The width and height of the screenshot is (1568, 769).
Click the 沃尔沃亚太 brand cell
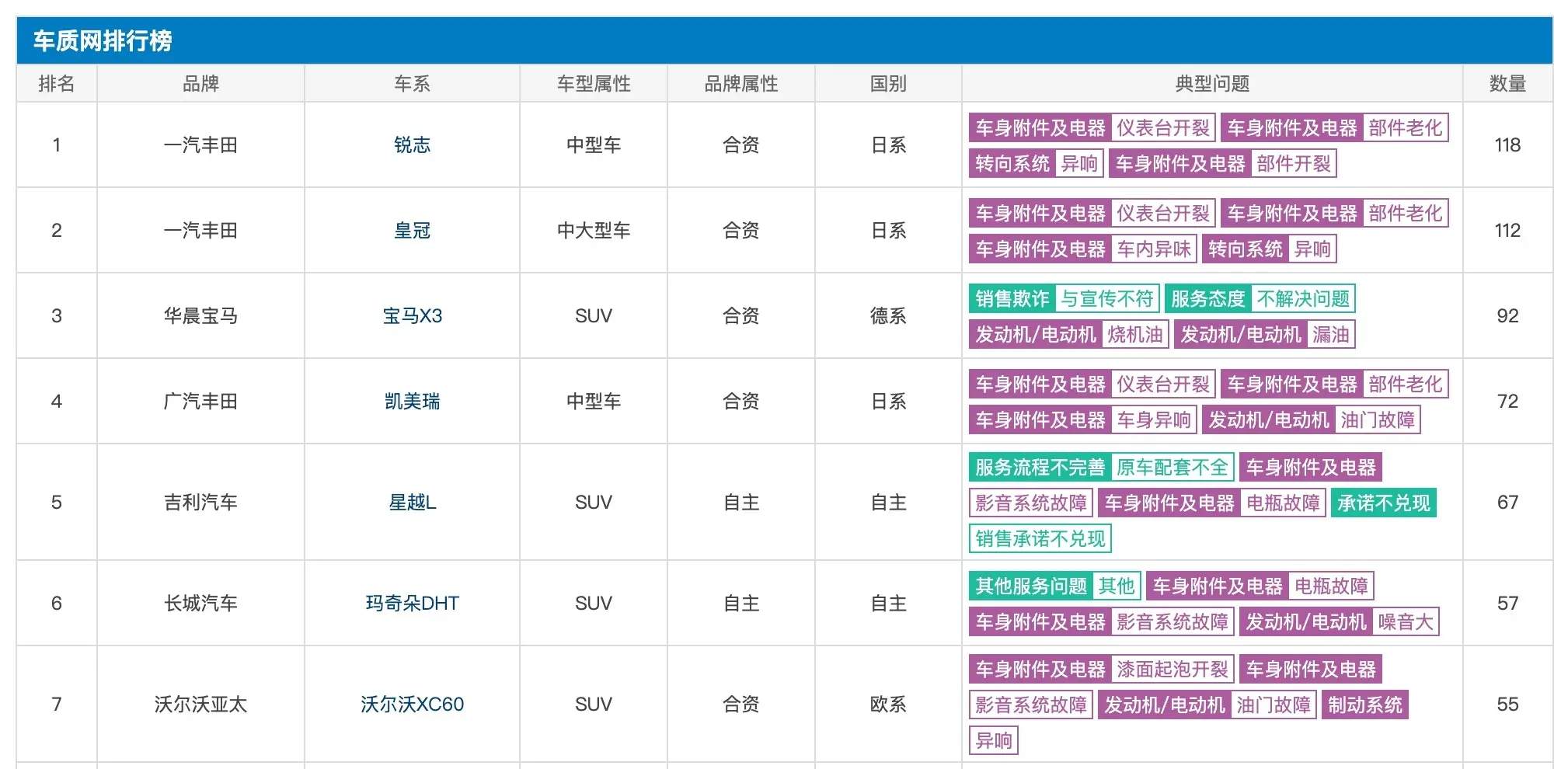[200, 705]
